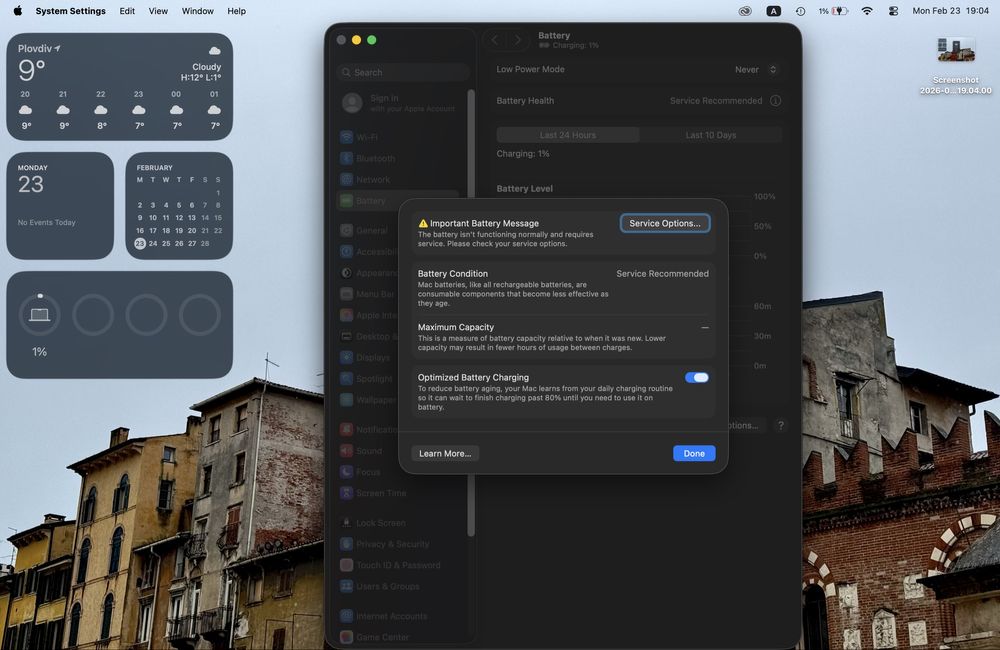
Task: Click Done to close the dialog
Action: click(x=694, y=454)
